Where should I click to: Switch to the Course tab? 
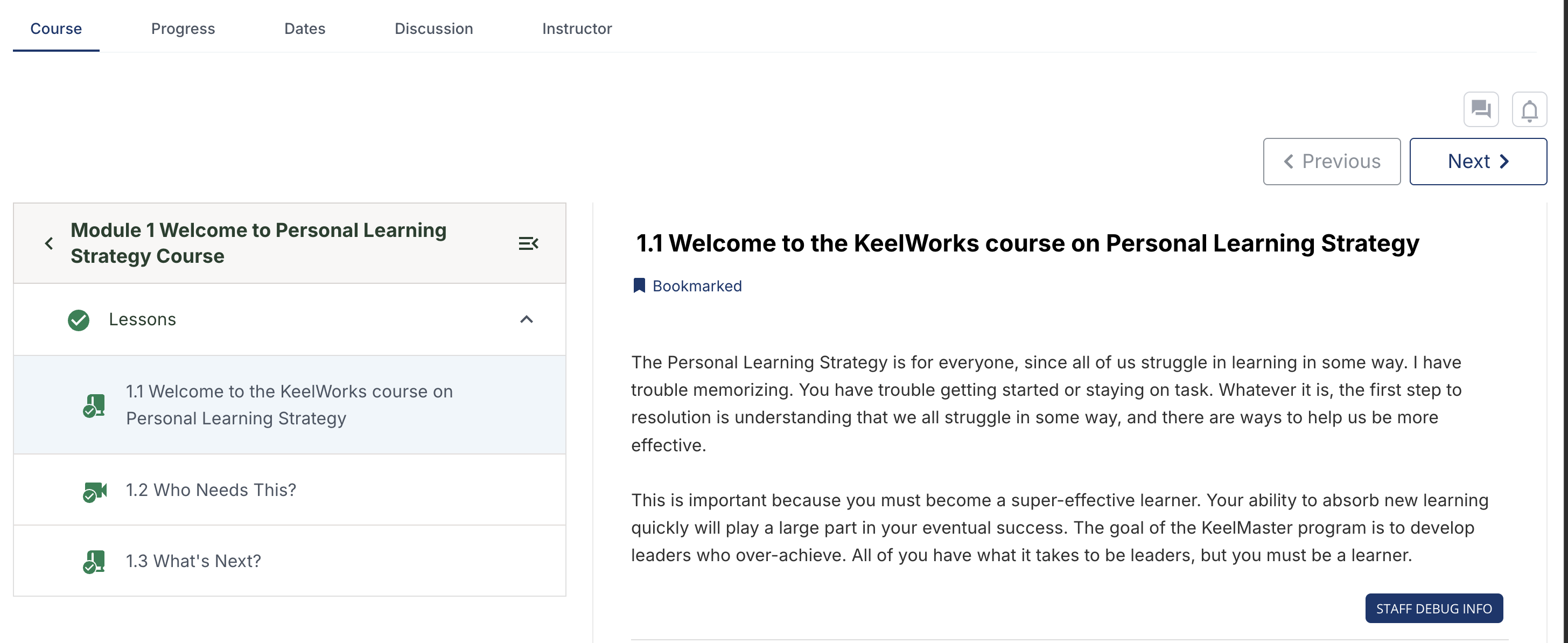(x=56, y=29)
